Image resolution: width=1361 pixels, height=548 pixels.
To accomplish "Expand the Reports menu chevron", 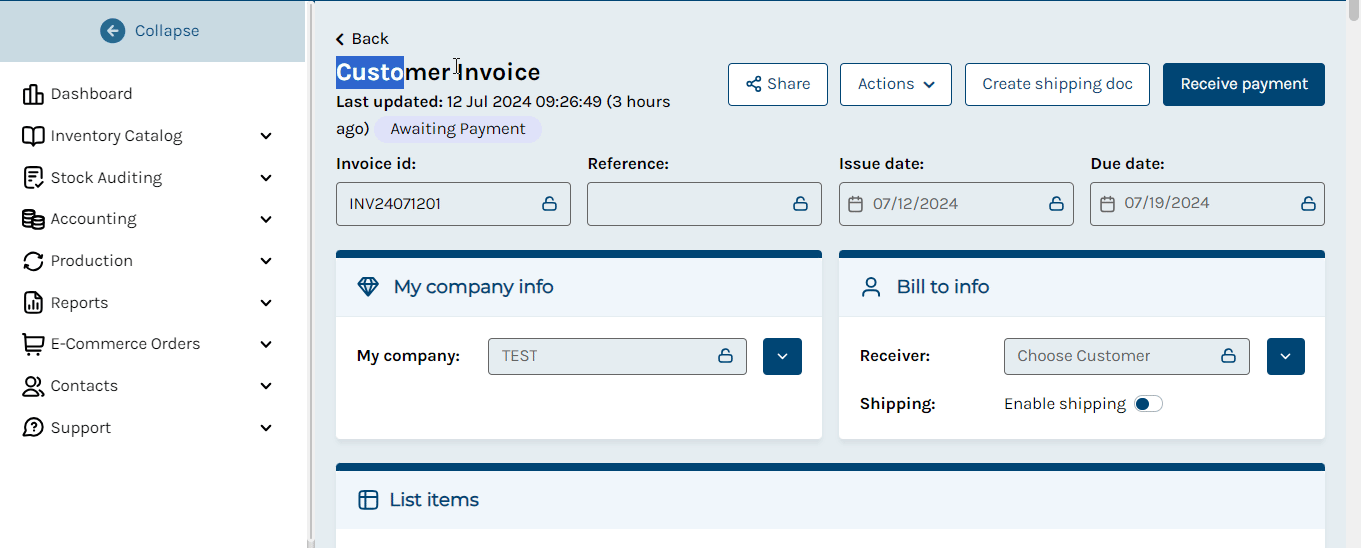I will 266,303.
